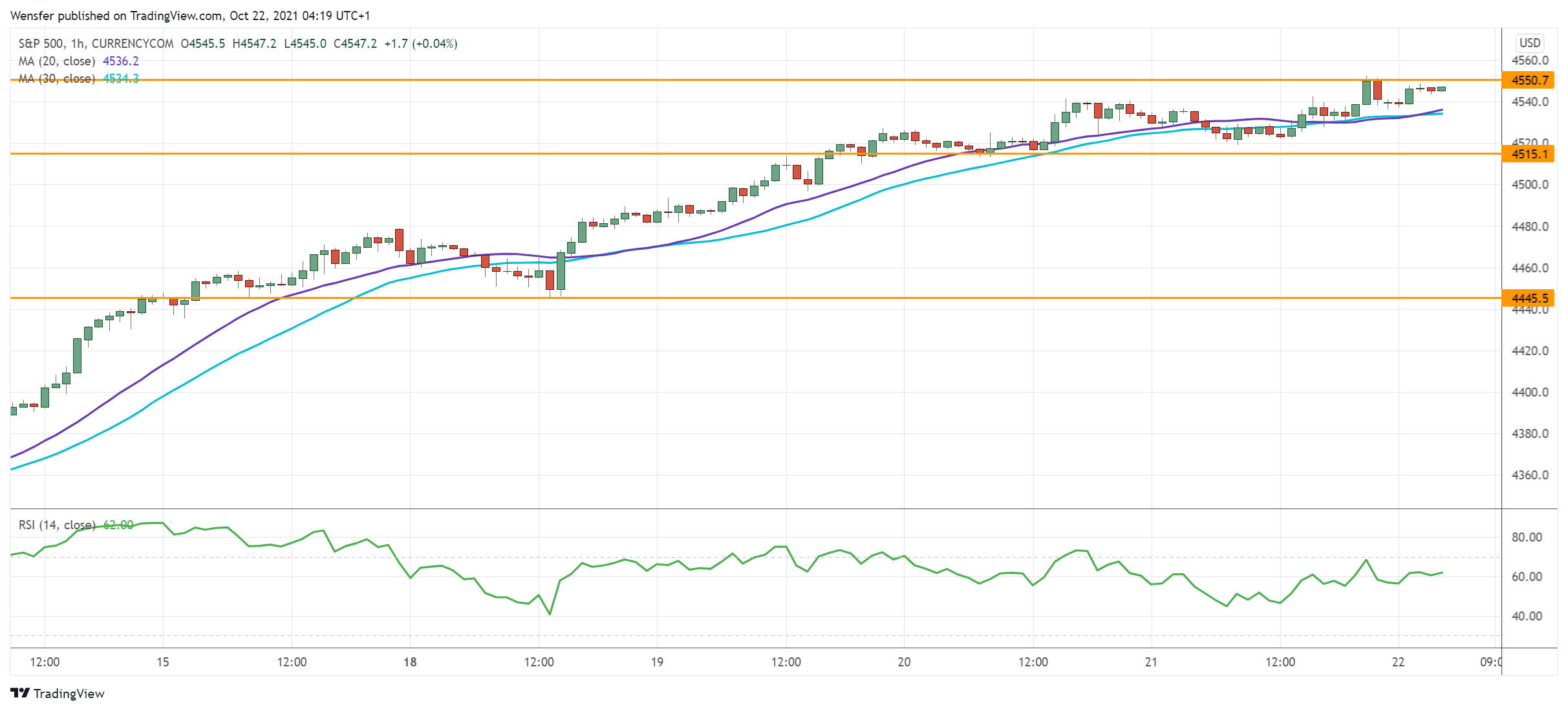This screenshot has width=1568, height=711.
Task: Click the 1h timeframe in chart title
Action: (78, 44)
